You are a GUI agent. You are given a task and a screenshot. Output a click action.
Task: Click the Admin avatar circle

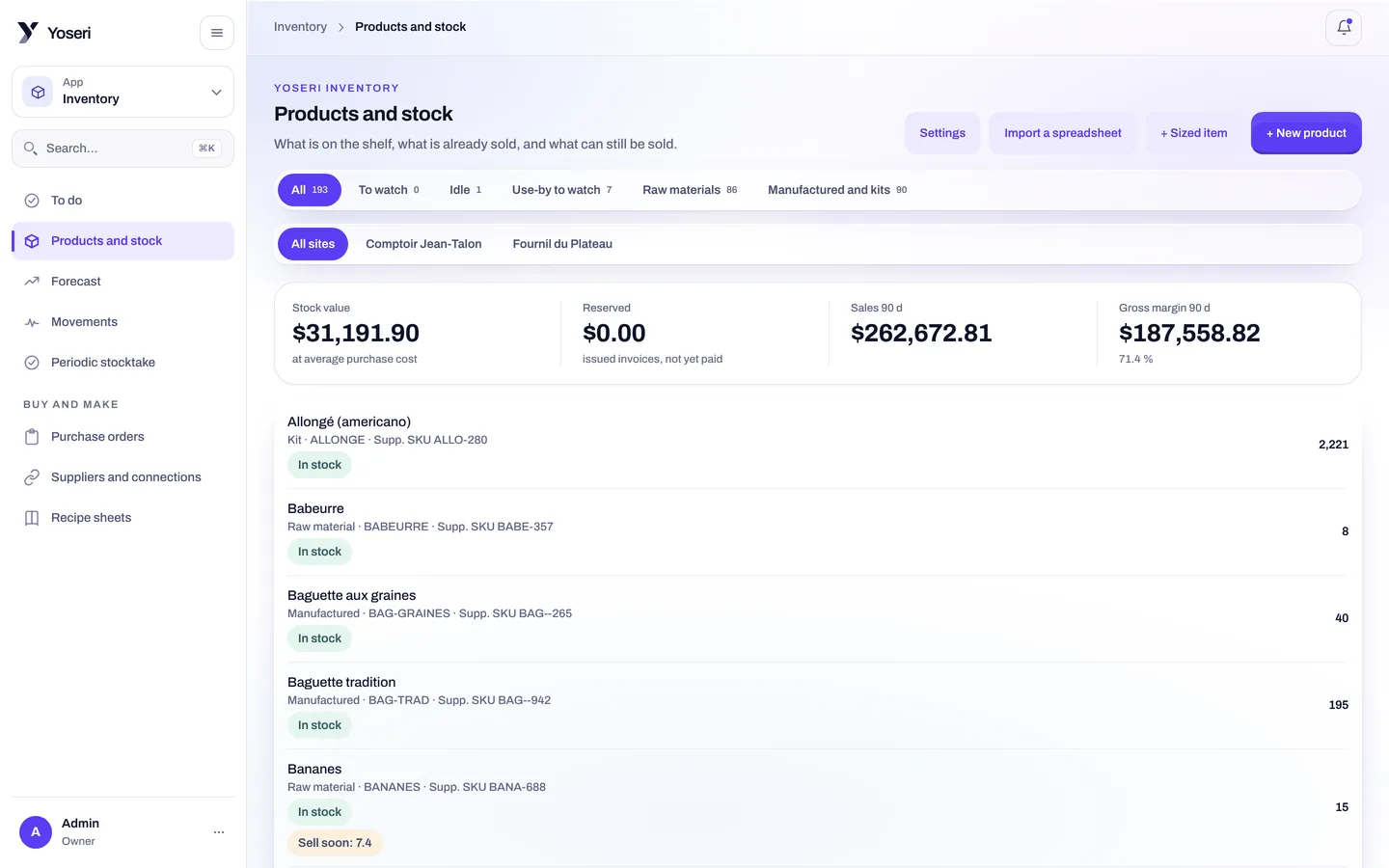(x=36, y=831)
